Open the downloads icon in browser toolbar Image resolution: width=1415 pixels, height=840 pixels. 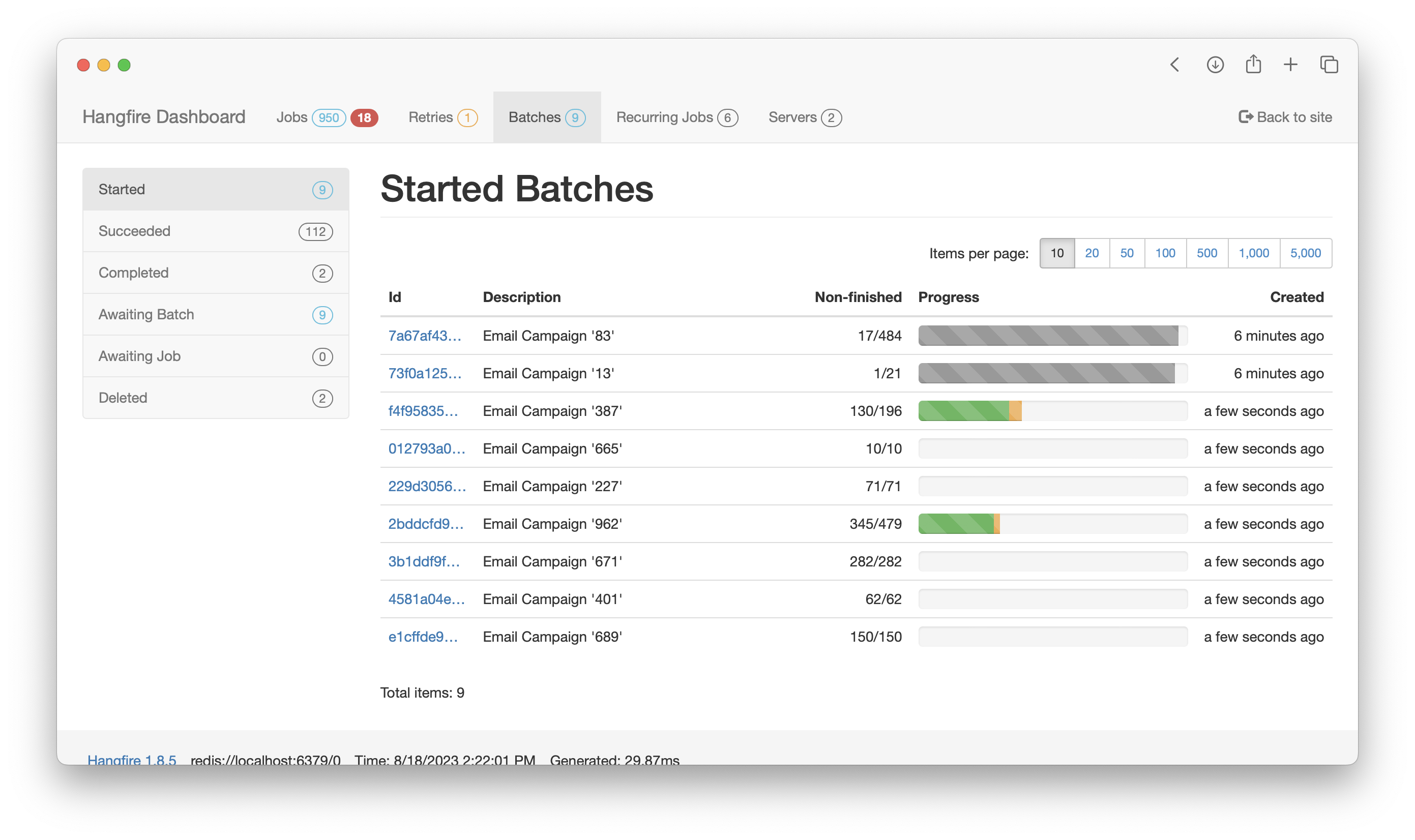coord(1215,65)
